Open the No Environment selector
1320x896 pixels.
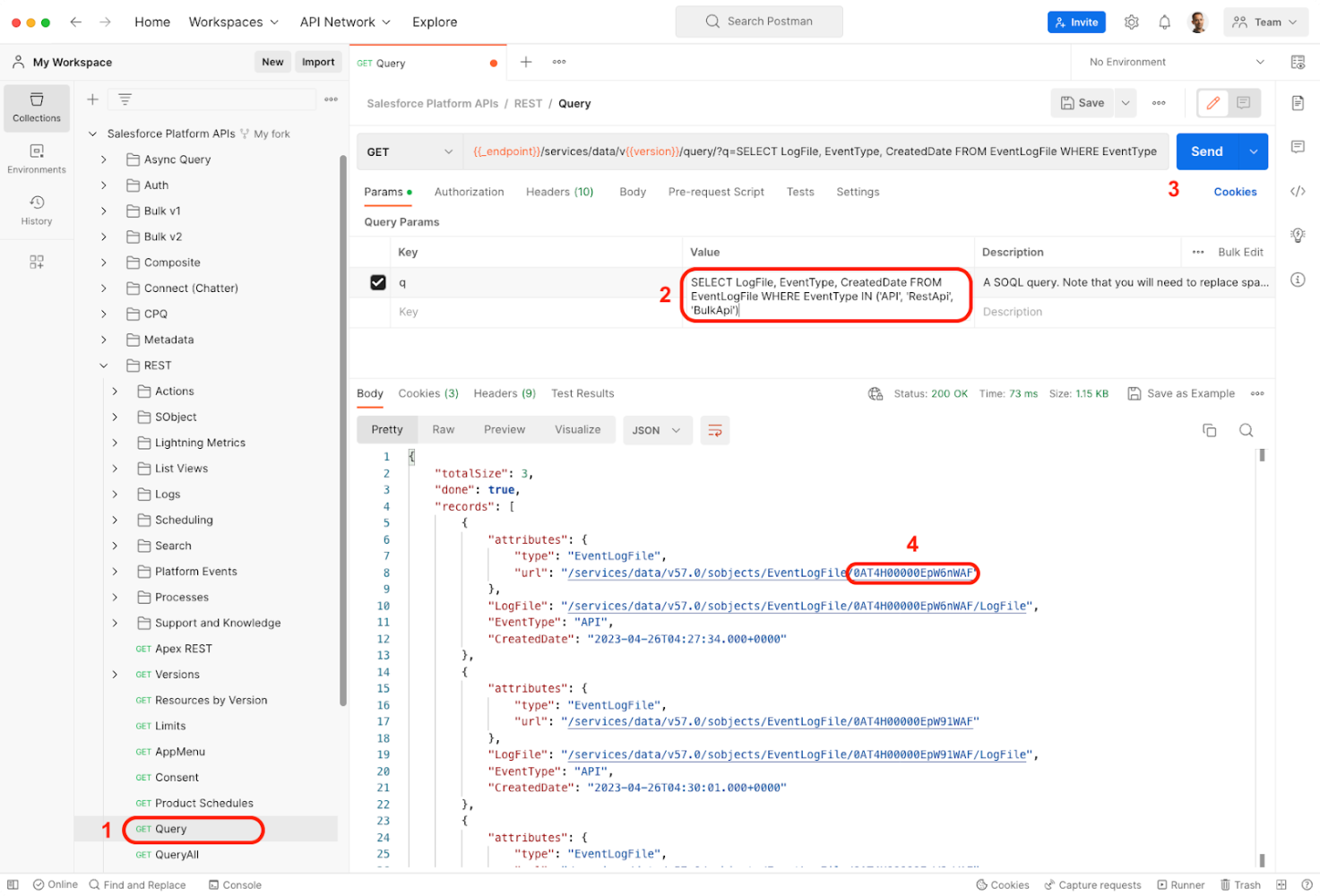pos(1176,62)
